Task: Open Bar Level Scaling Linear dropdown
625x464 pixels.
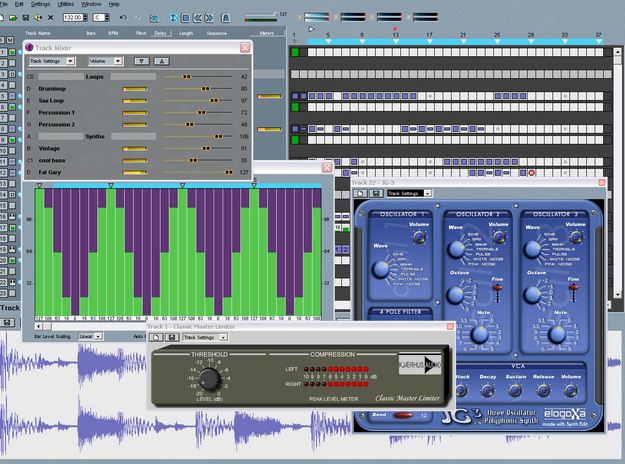Action: [90, 336]
